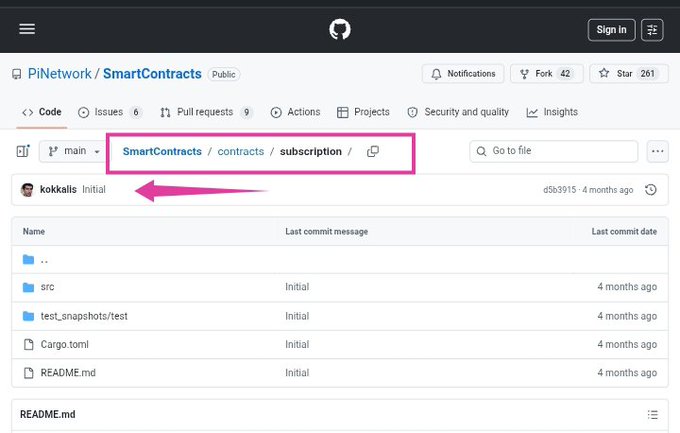The image size is (680, 433).
Task: Open the latest commit message Initial
Action: pos(94,190)
